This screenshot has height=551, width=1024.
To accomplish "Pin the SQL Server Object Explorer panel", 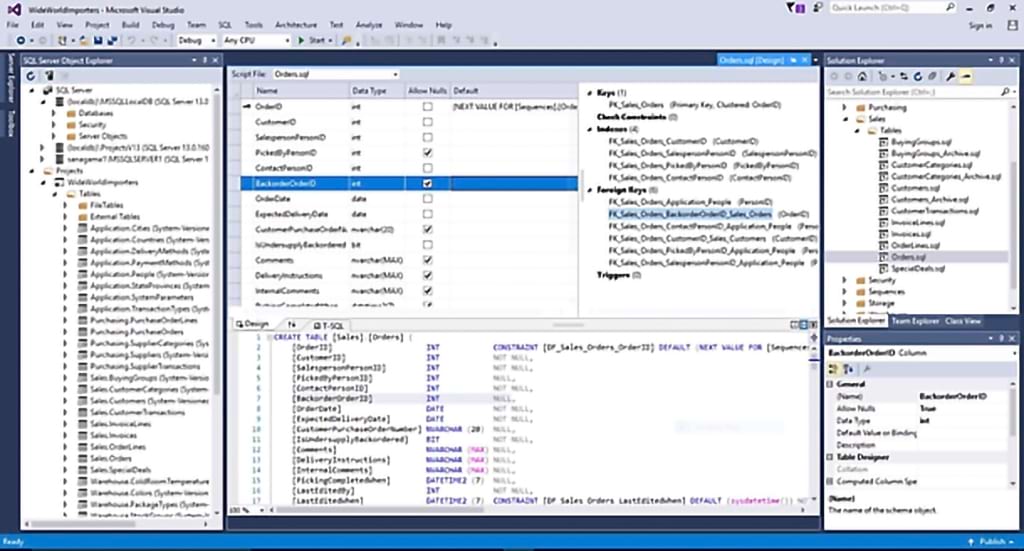I will pos(204,60).
